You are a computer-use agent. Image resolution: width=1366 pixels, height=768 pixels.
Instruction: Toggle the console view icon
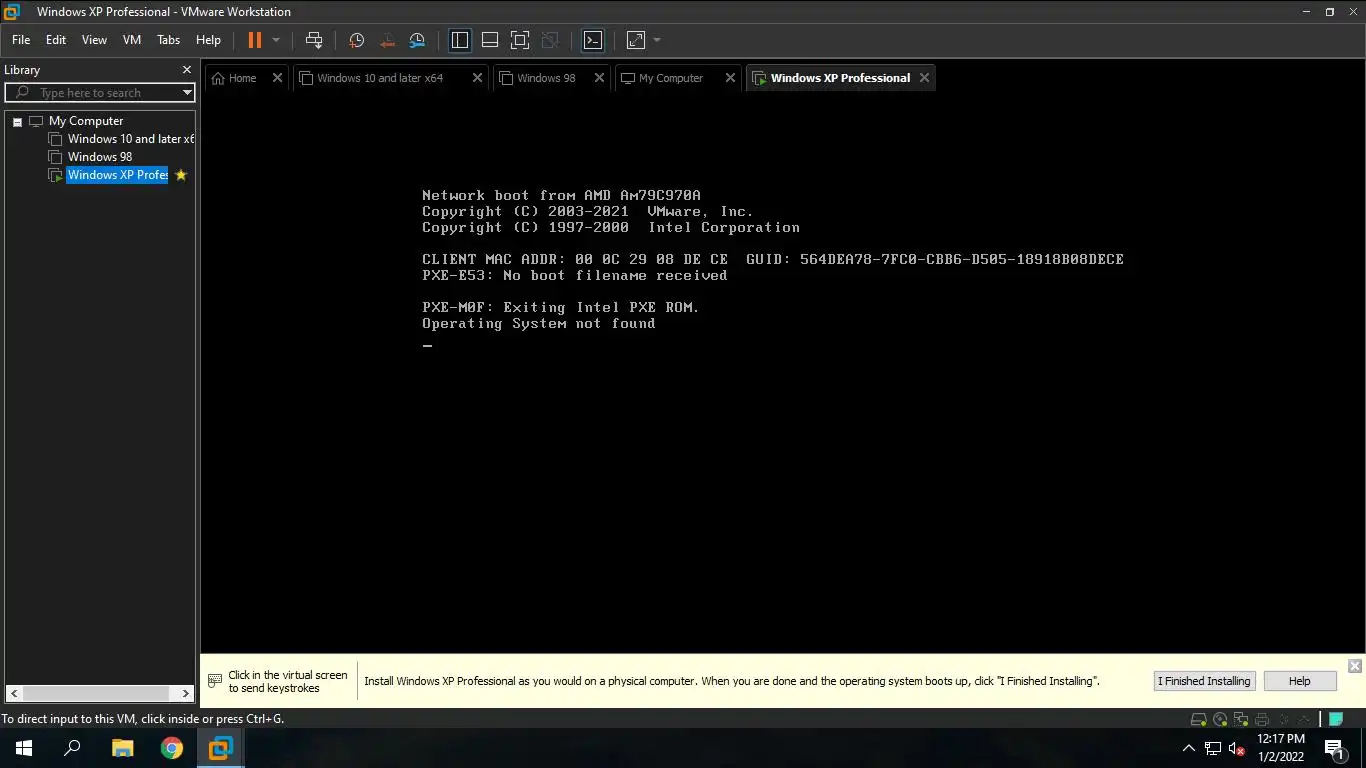pyautogui.click(x=593, y=40)
